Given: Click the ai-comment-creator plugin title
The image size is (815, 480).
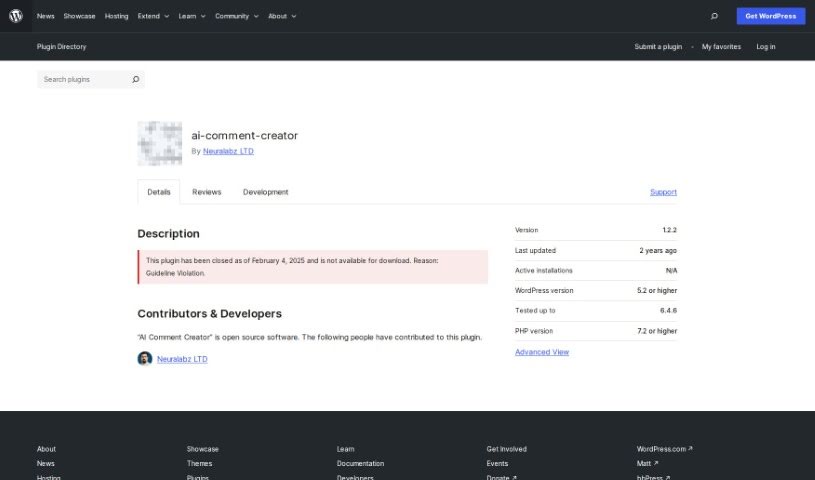Looking at the screenshot, I should 244,136.
